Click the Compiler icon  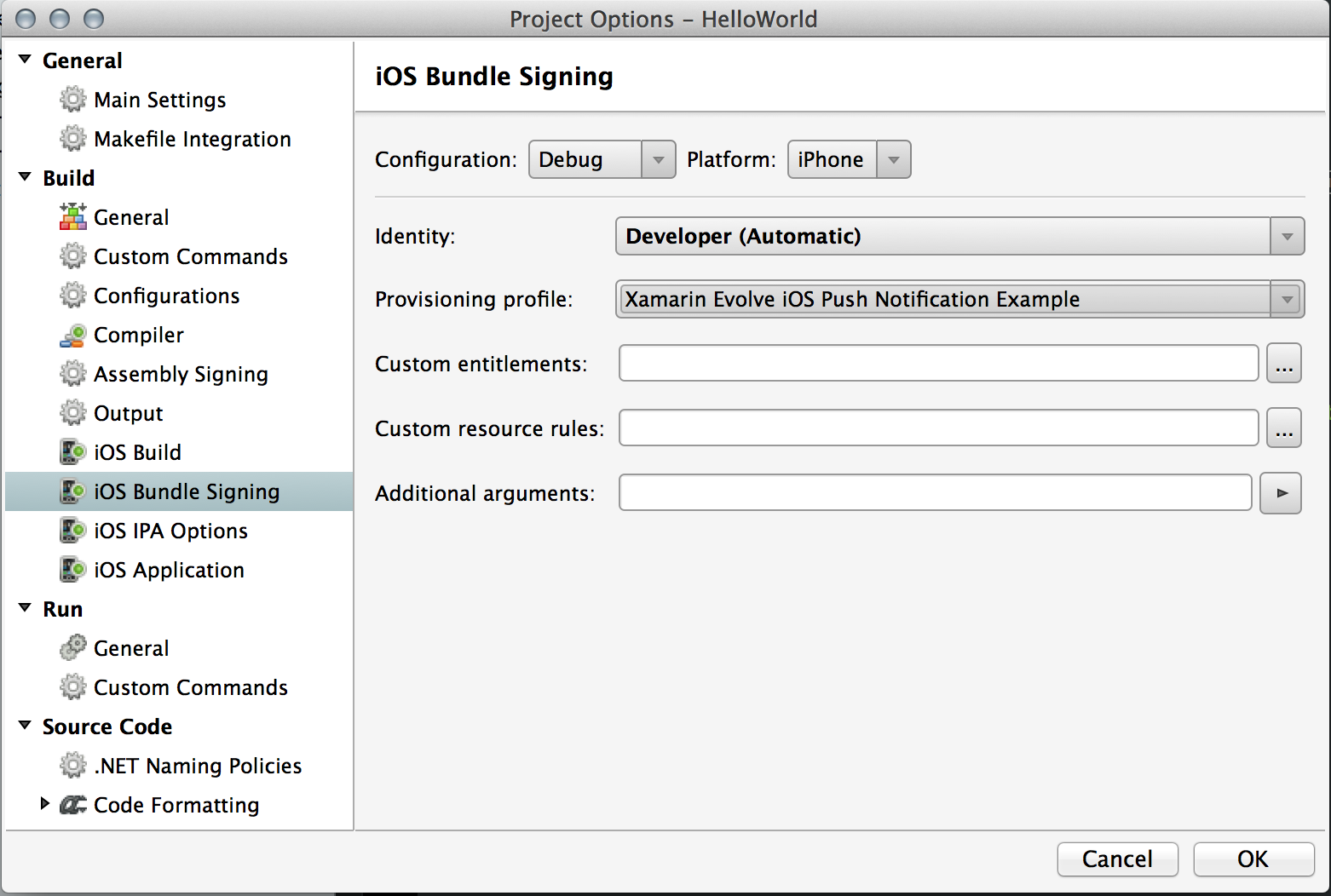[x=73, y=335]
